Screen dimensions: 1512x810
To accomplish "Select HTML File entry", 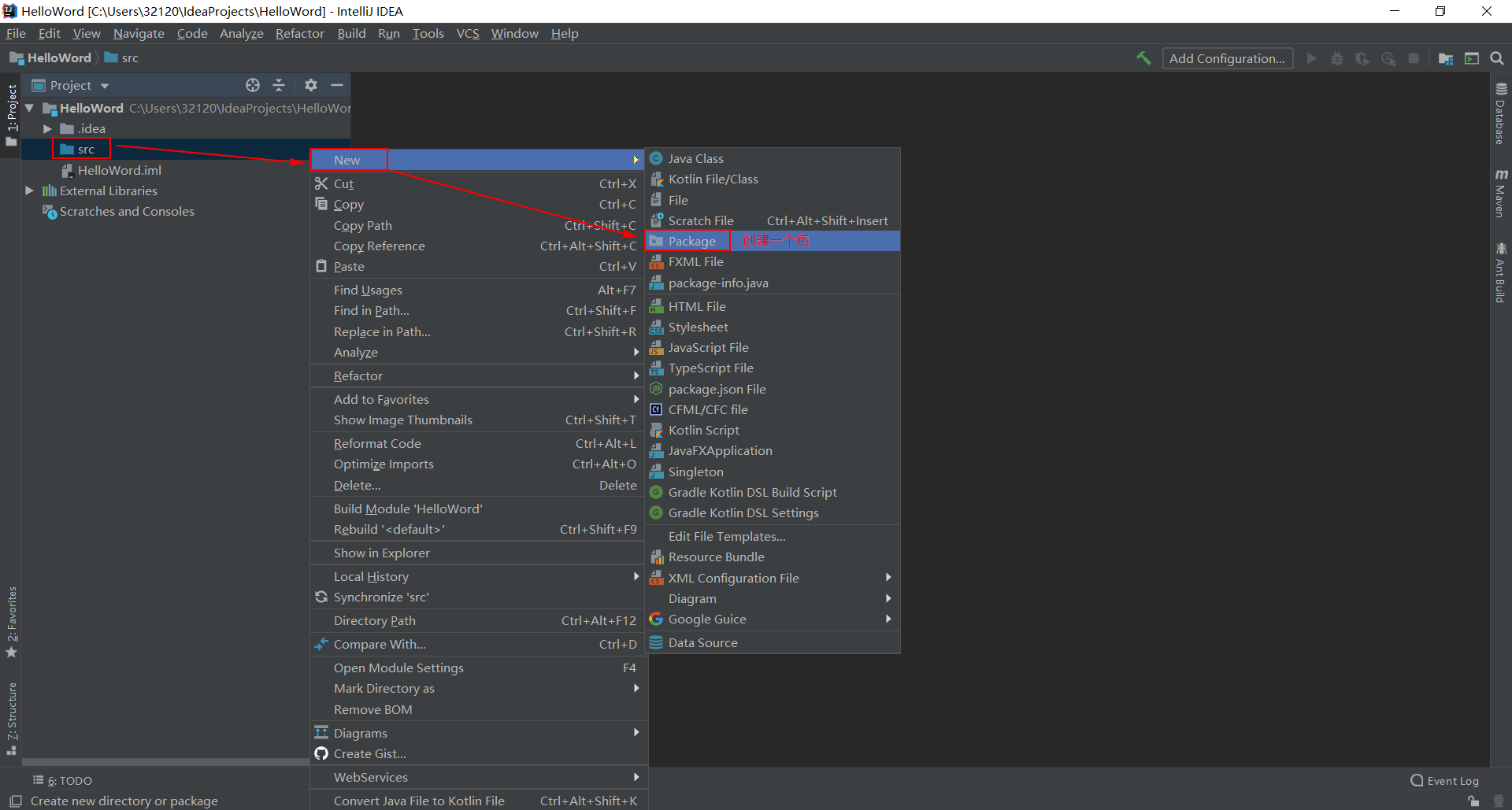I will (x=773, y=306).
